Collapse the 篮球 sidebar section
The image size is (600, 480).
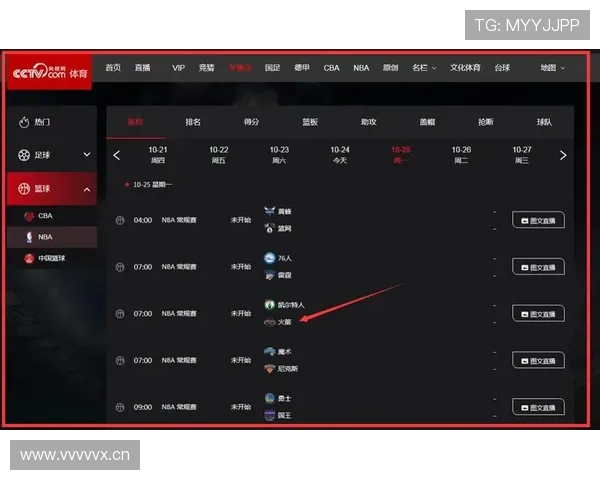pos(87,189)
